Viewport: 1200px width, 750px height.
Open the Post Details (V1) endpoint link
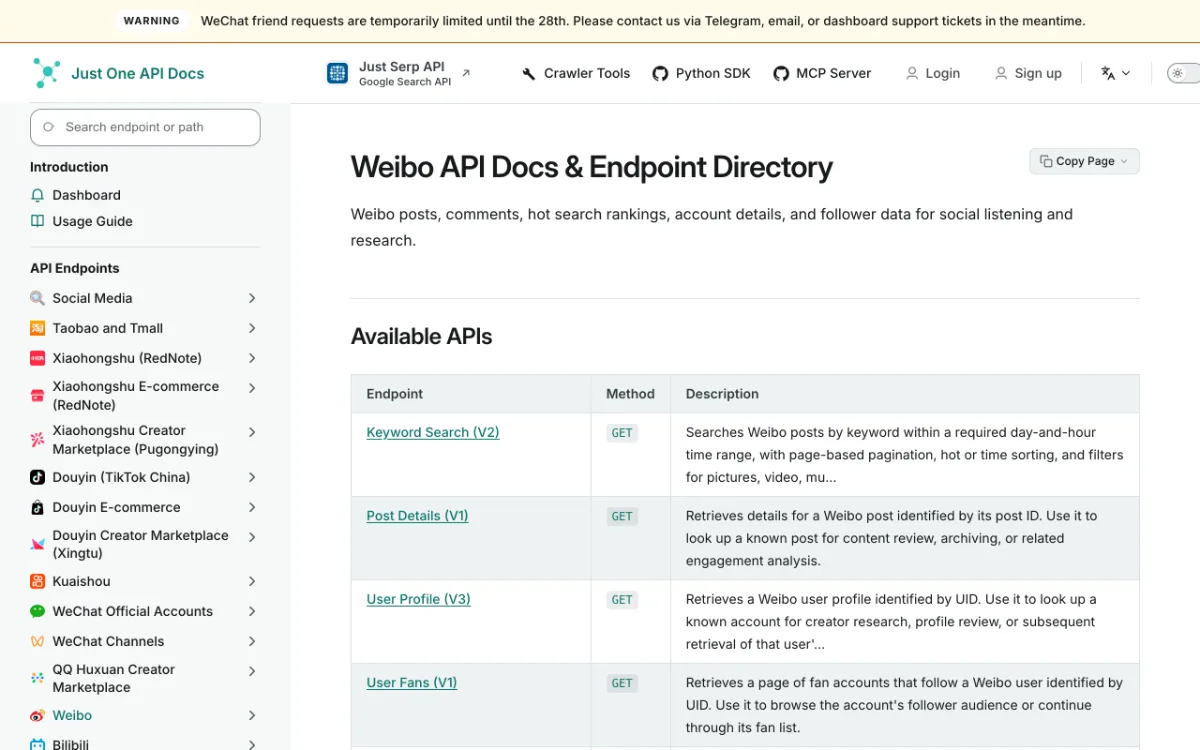[417, 516]
